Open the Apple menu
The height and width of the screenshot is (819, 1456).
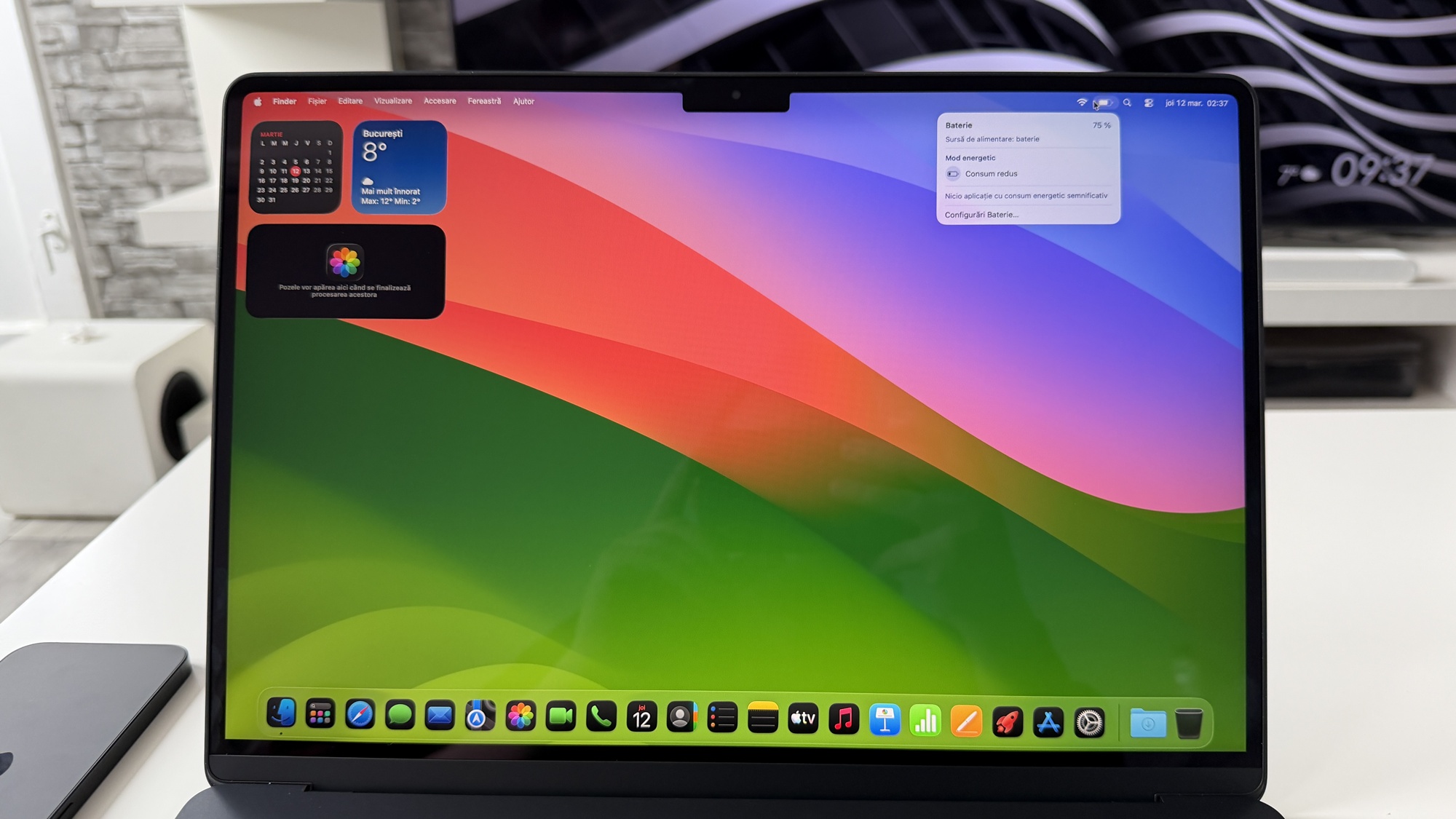pyautogui.click(x=258, y=102)
